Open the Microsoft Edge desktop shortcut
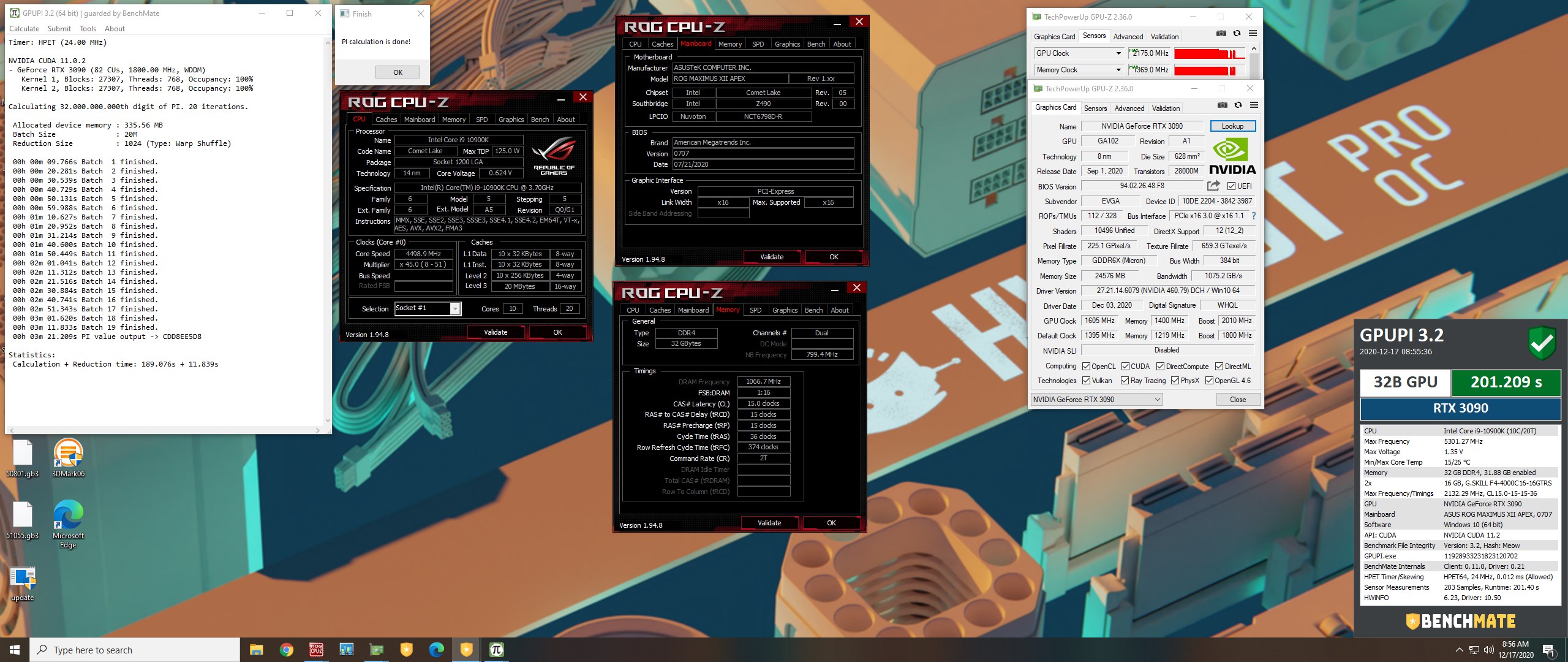The image size is (1568, 662). [68, 525]
